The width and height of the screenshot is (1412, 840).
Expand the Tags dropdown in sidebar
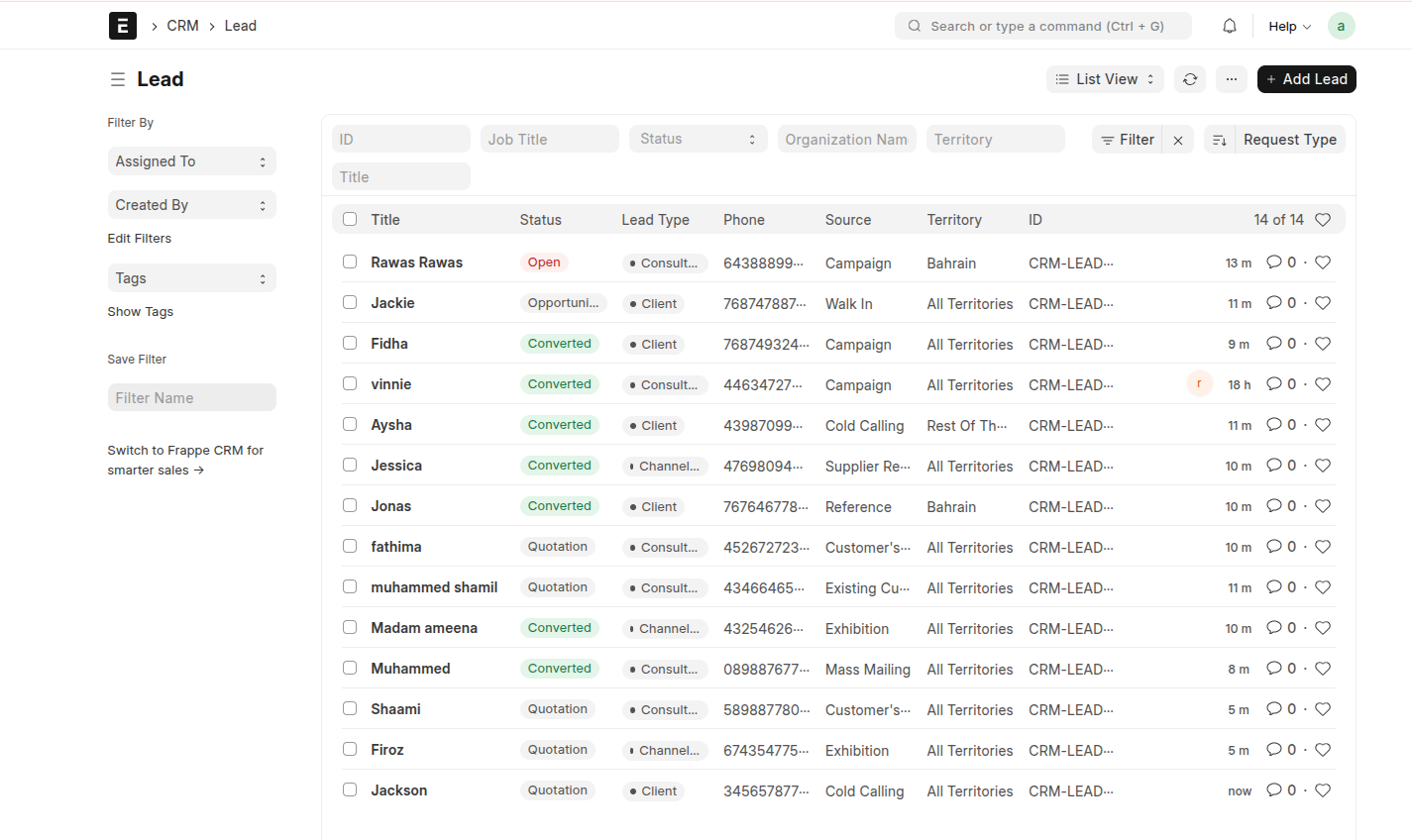(x=191, y=278)
